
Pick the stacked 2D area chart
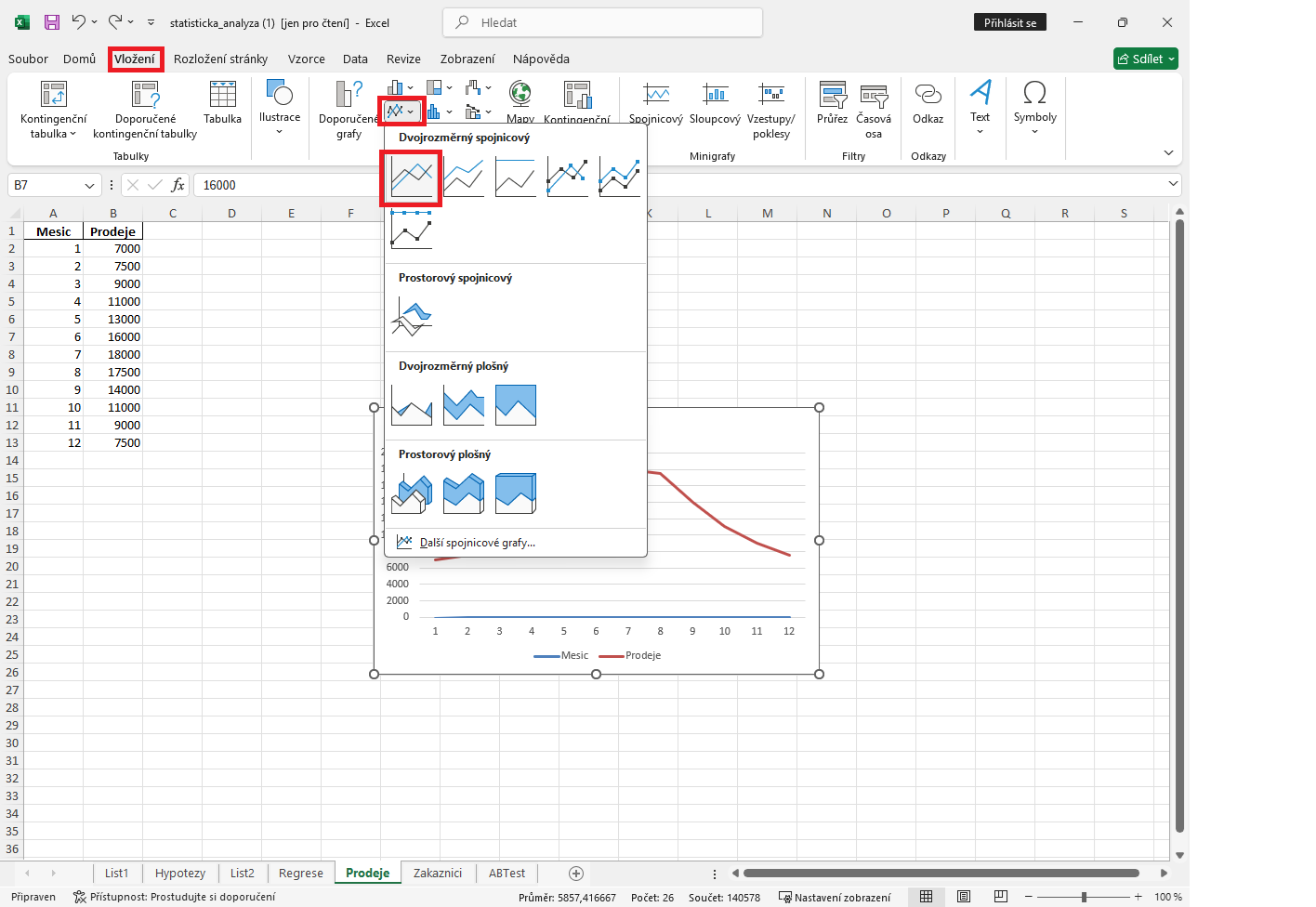pyautogui.click(x=463, y=405)
